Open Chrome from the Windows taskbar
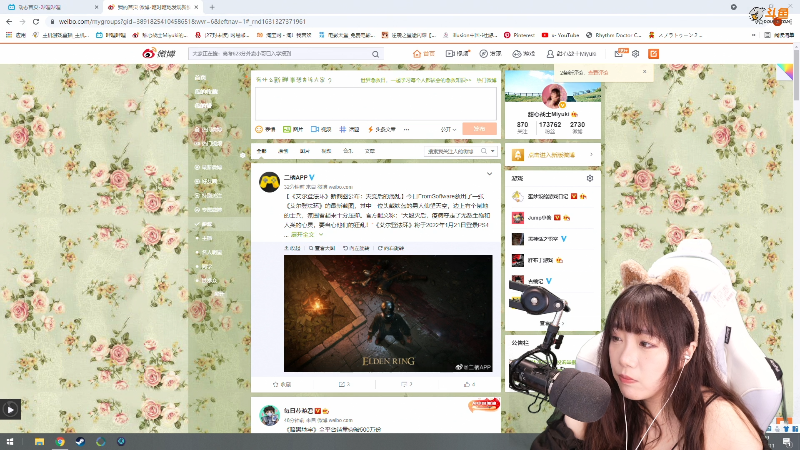The height and width of the screenshot is (450, 800). click(x=60, y=441)
